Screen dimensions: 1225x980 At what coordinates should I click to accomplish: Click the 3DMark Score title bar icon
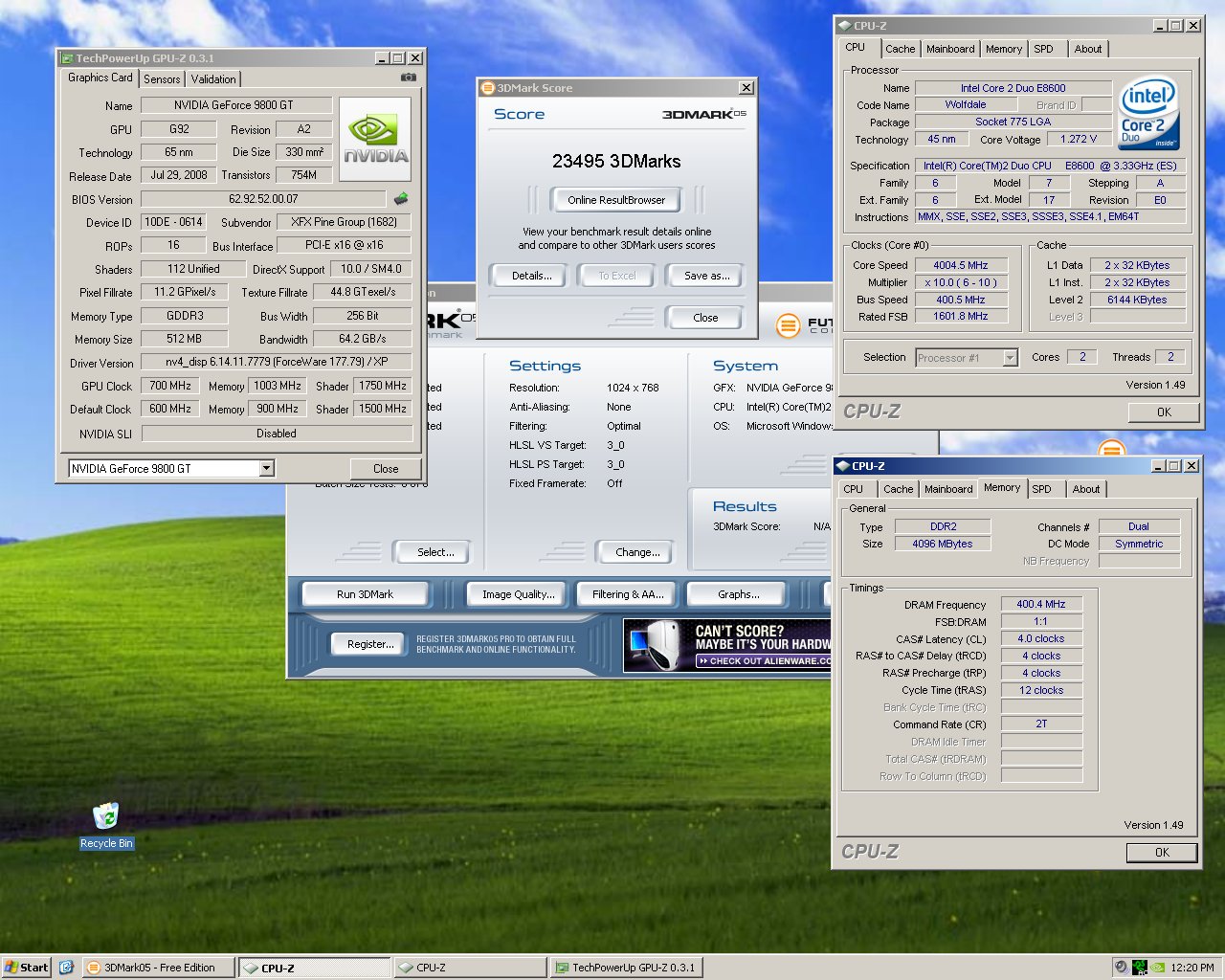(487, 88)
